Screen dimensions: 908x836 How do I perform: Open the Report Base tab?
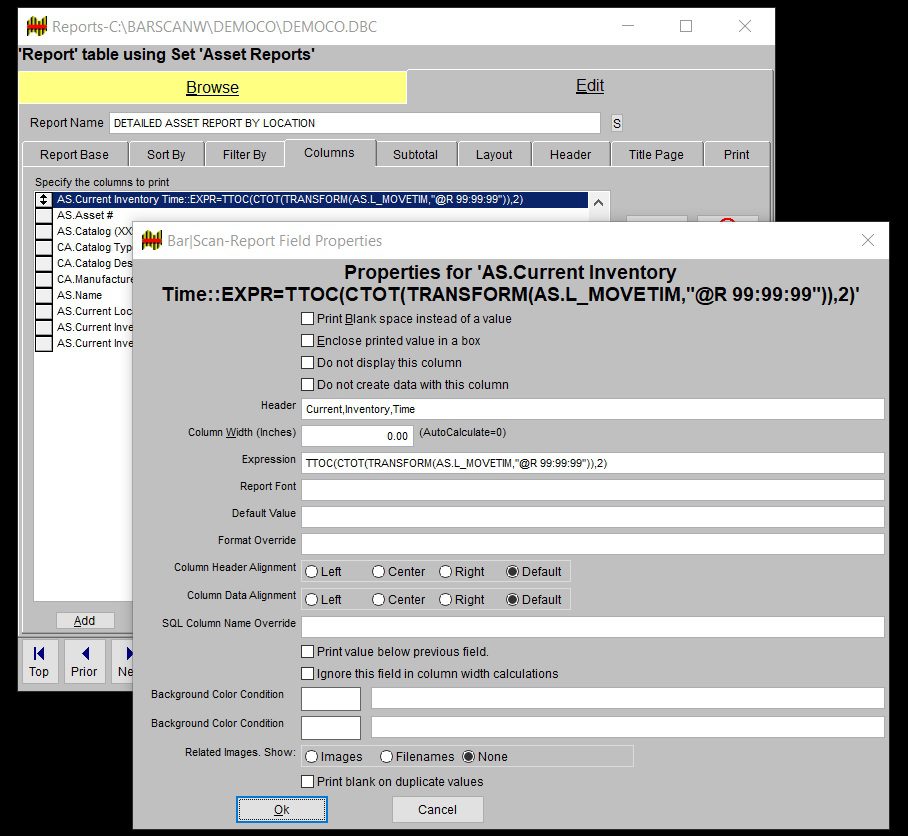(x=74, y=155)
